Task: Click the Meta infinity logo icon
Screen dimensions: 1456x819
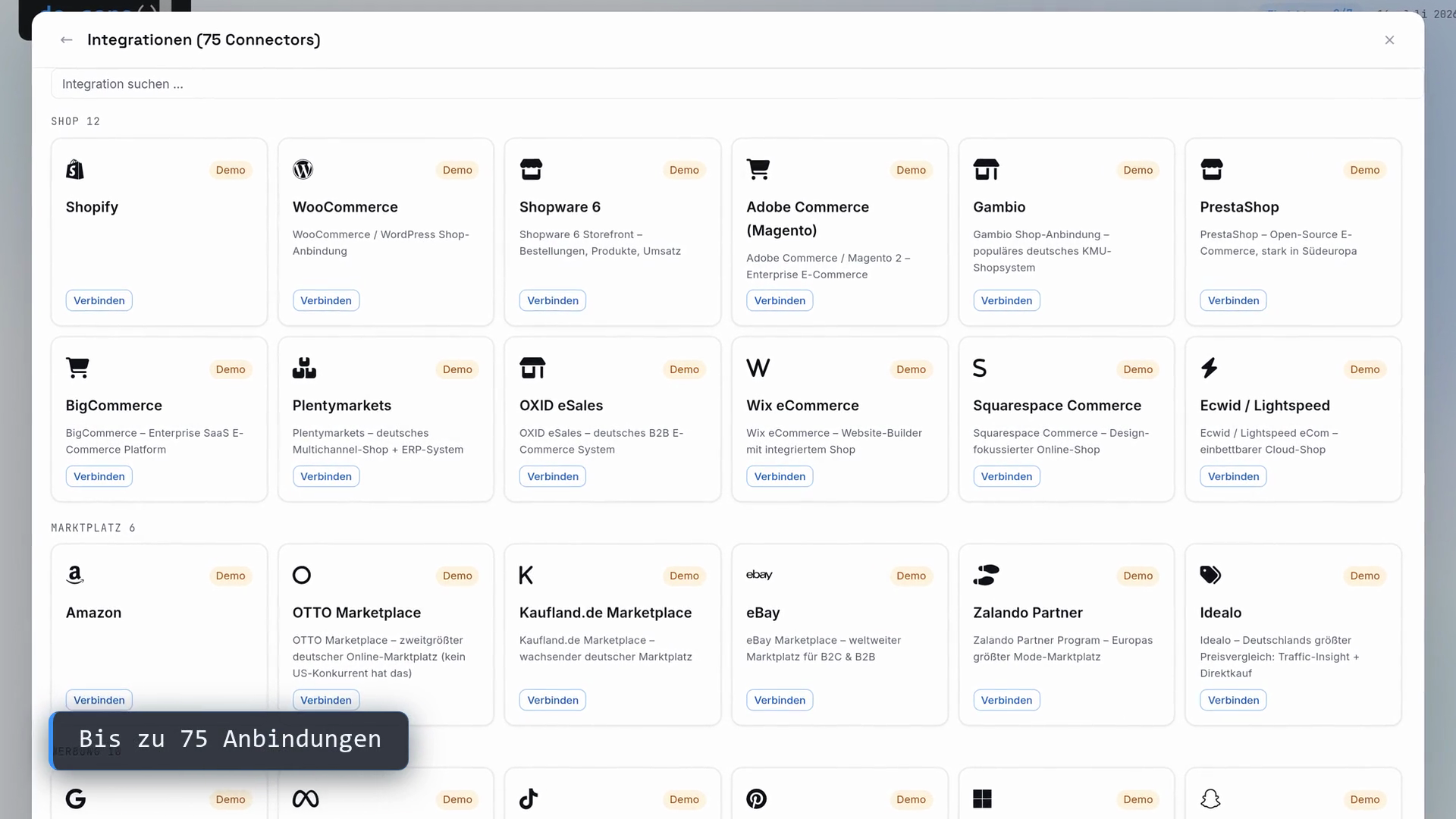Action: (306, 799)
